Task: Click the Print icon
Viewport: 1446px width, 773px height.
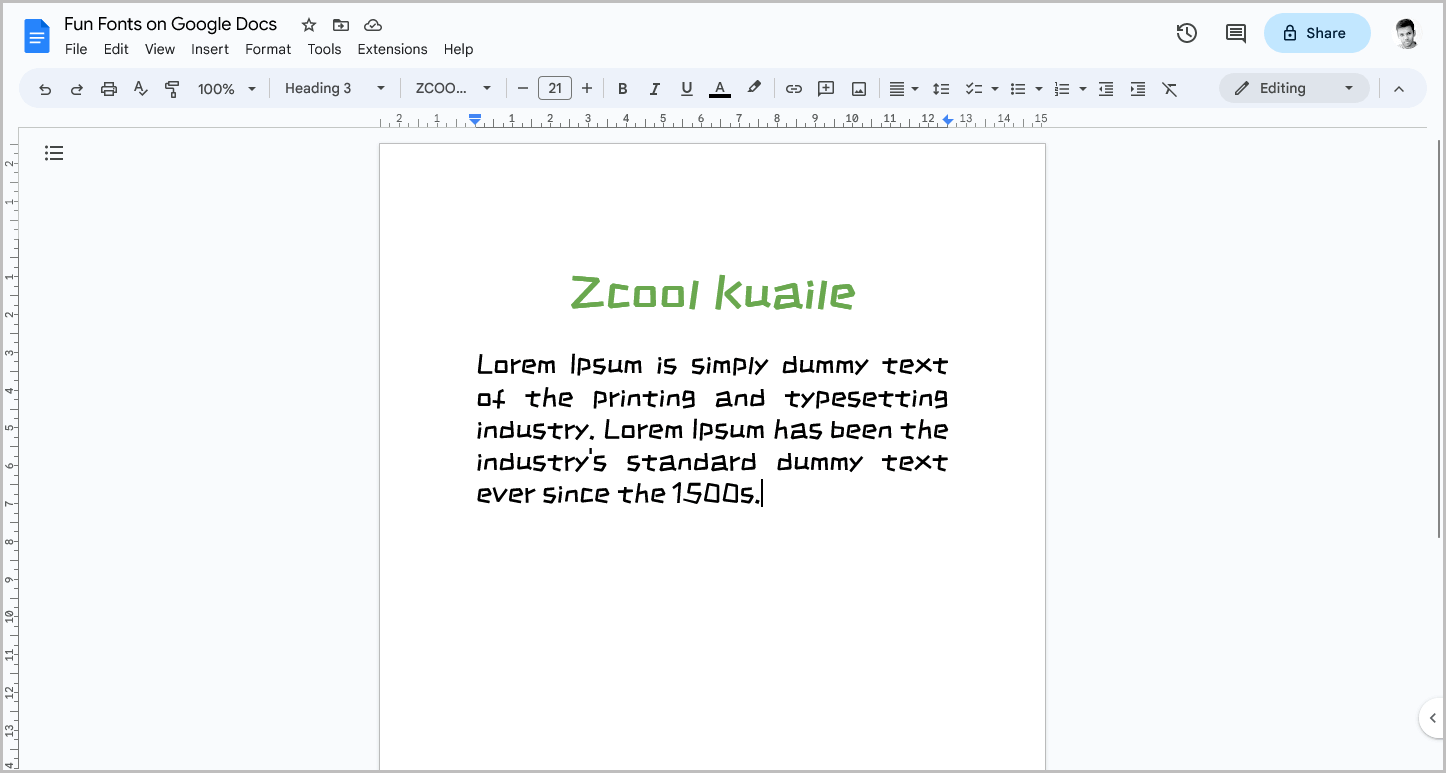Action: 108,88
